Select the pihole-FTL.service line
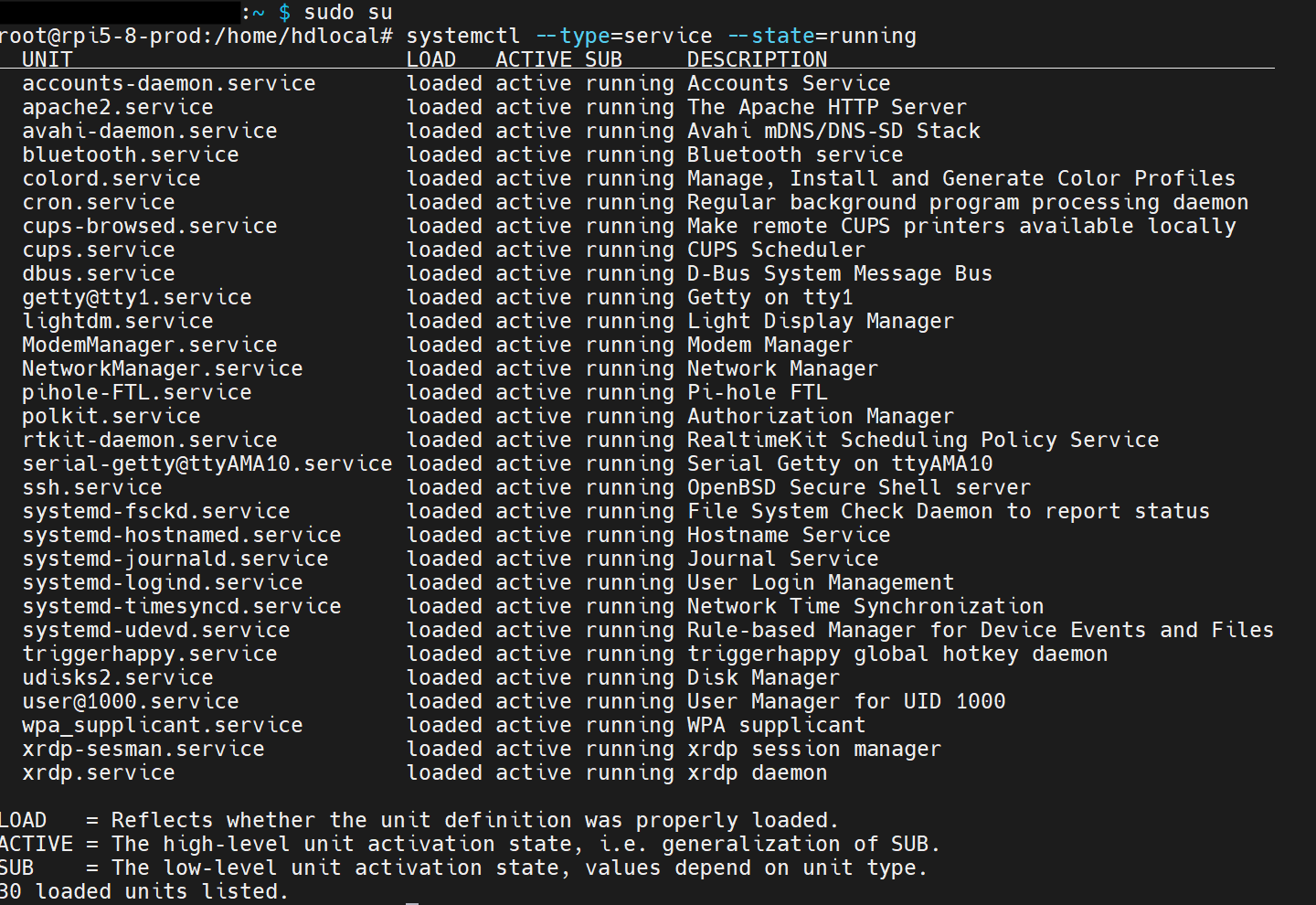The height and width of the screenshot is (905, 1316). pyautogui.click(x=136, y=391)
